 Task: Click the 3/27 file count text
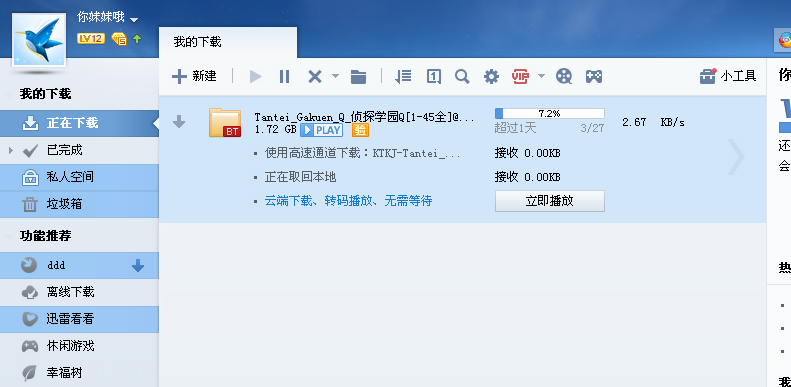(592, 128)
